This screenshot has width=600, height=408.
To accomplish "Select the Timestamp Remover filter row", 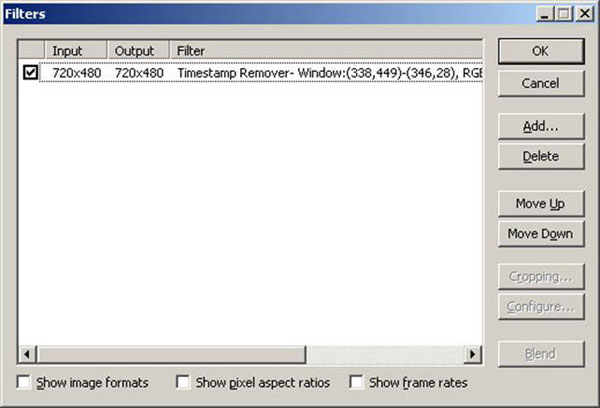I will pyautogui.click(x=300, y=73).
